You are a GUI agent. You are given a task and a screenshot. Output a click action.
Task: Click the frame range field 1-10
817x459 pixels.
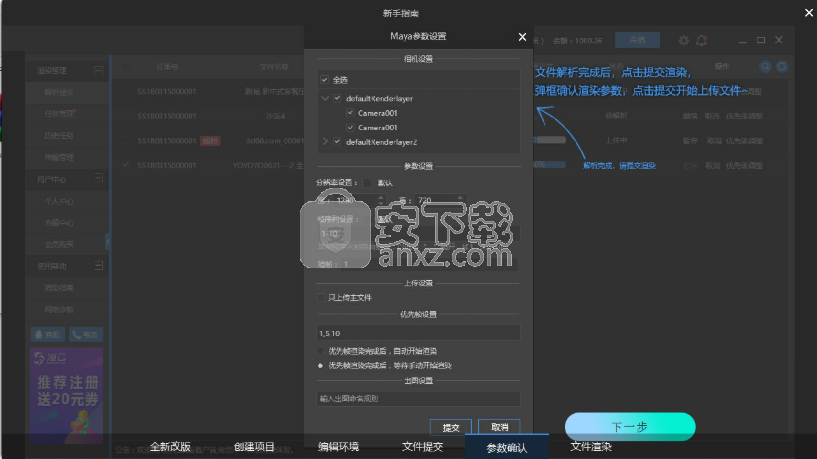click(x=418, y=233)
